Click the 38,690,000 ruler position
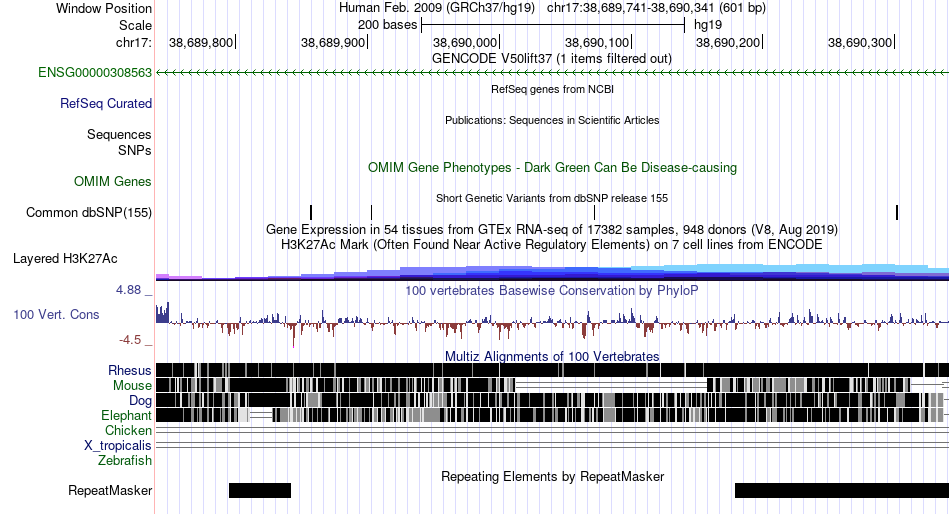This screenshot has width=950, height=514. pos(465,42)
